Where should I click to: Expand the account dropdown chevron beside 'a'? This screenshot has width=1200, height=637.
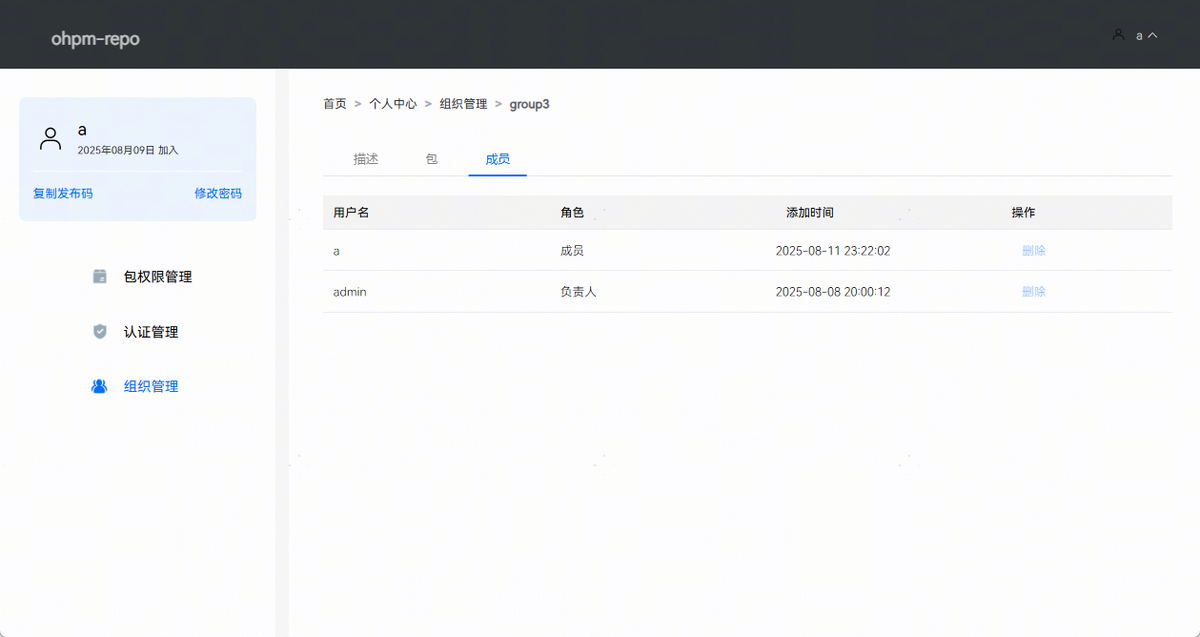coord(1153,35)
